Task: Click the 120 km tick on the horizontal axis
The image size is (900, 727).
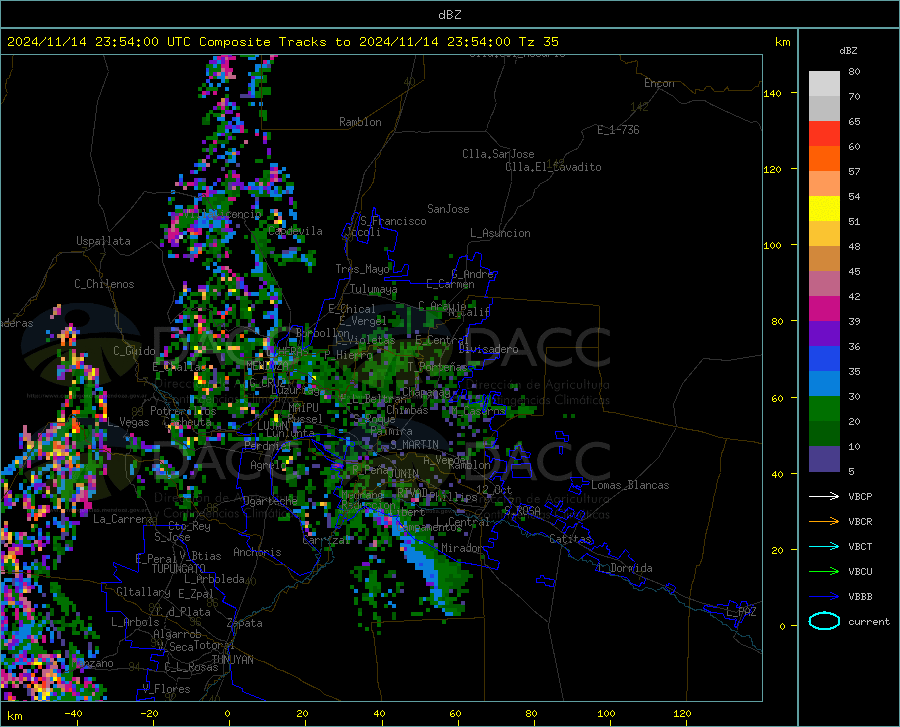Action: click(682, 713)
